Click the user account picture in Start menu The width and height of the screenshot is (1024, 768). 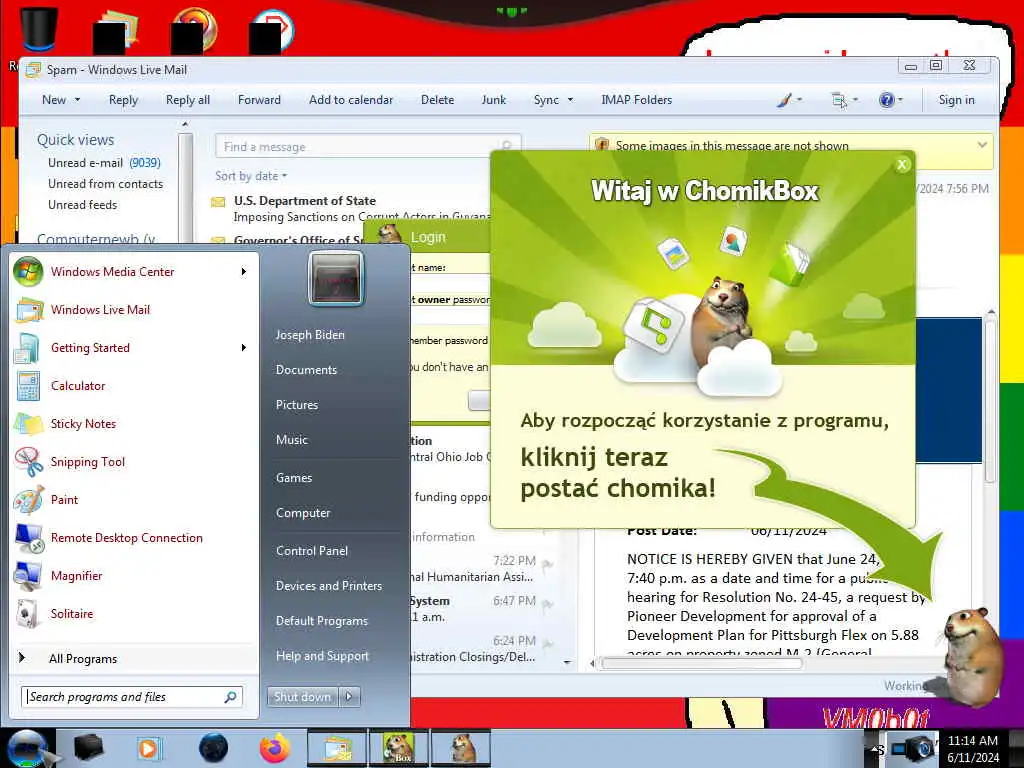336,278
